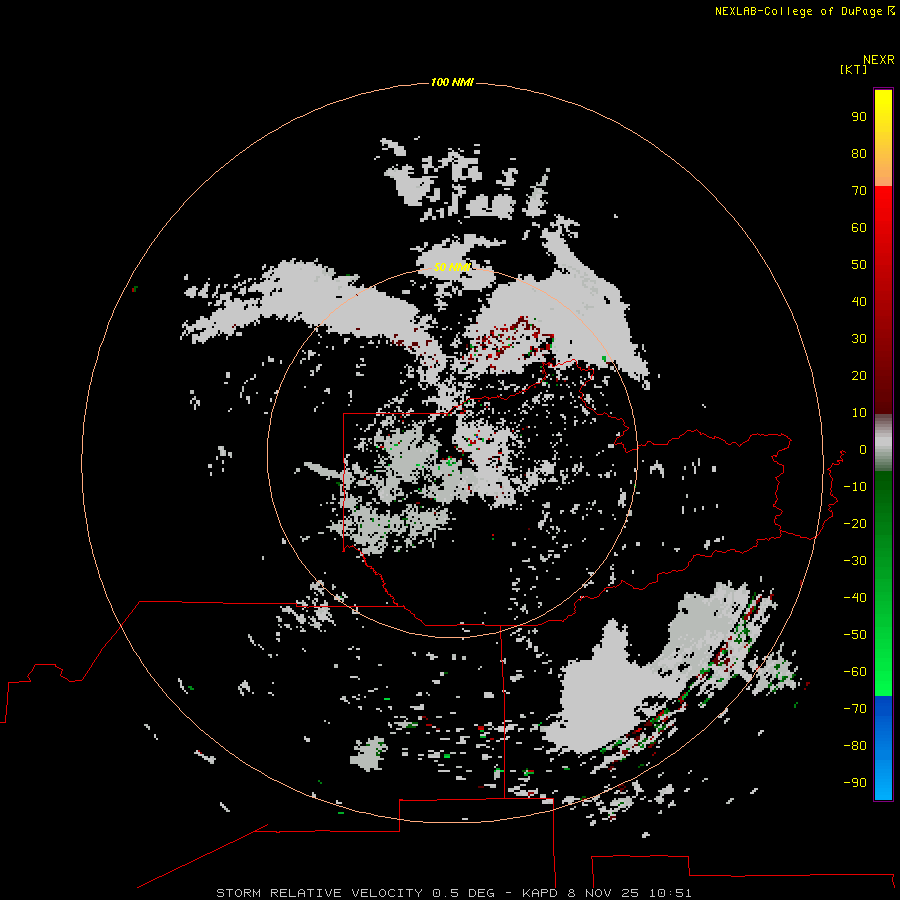Click the gray near-zero segment of color bar

883,443
